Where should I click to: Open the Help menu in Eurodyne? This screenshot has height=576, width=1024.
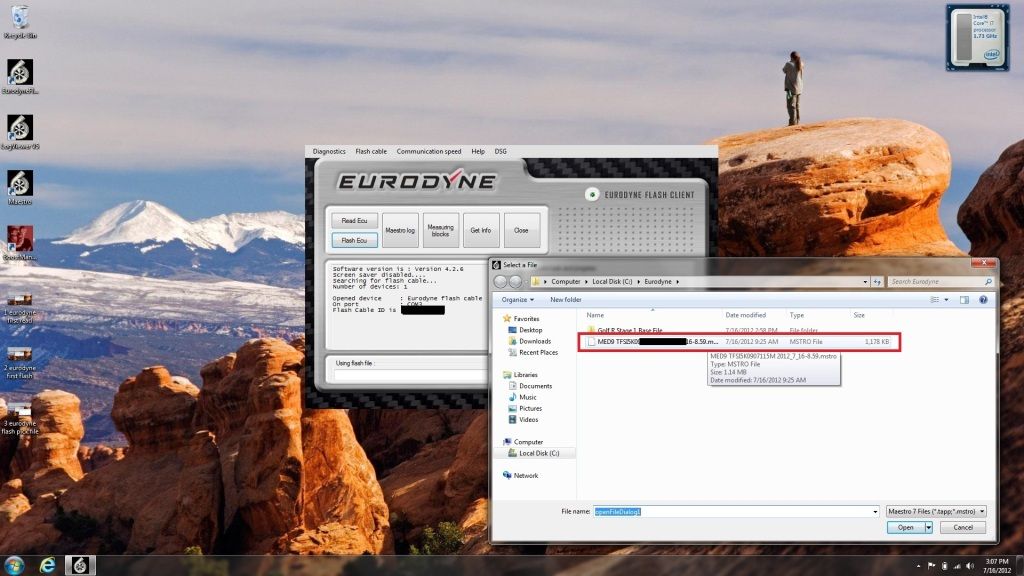pos(478,152)
